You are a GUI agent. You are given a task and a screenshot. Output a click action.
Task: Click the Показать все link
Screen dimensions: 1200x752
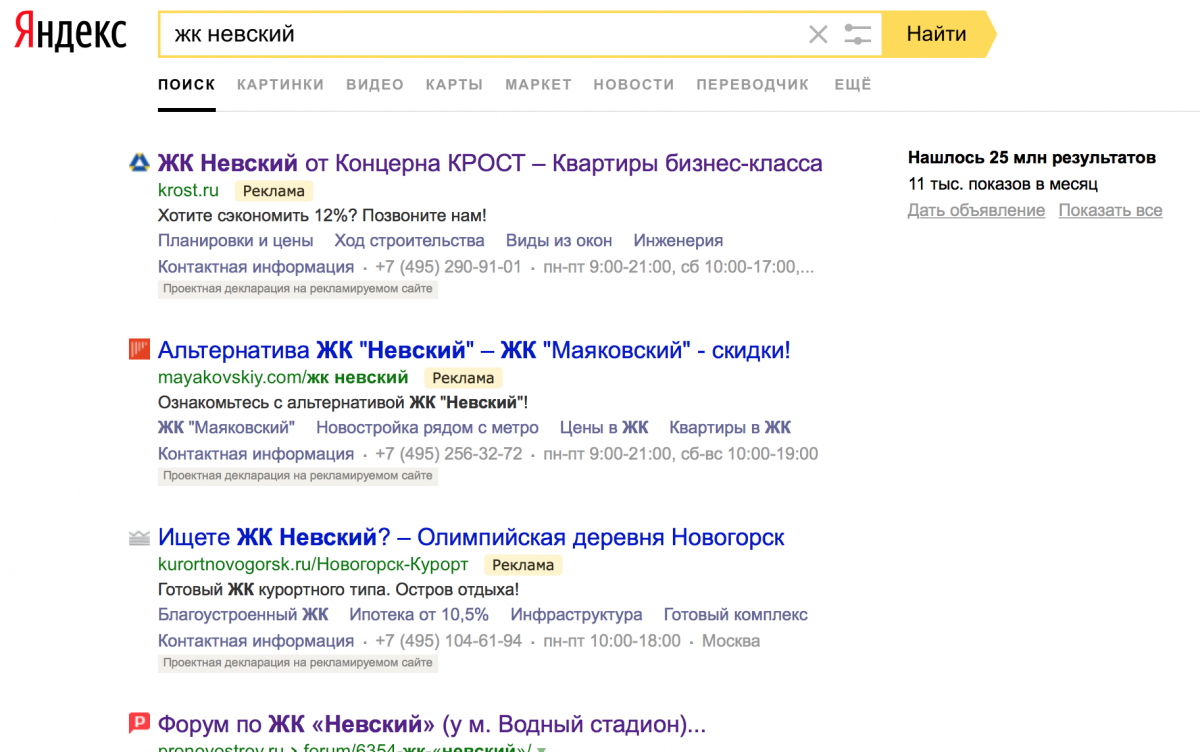pos(1110,211)
